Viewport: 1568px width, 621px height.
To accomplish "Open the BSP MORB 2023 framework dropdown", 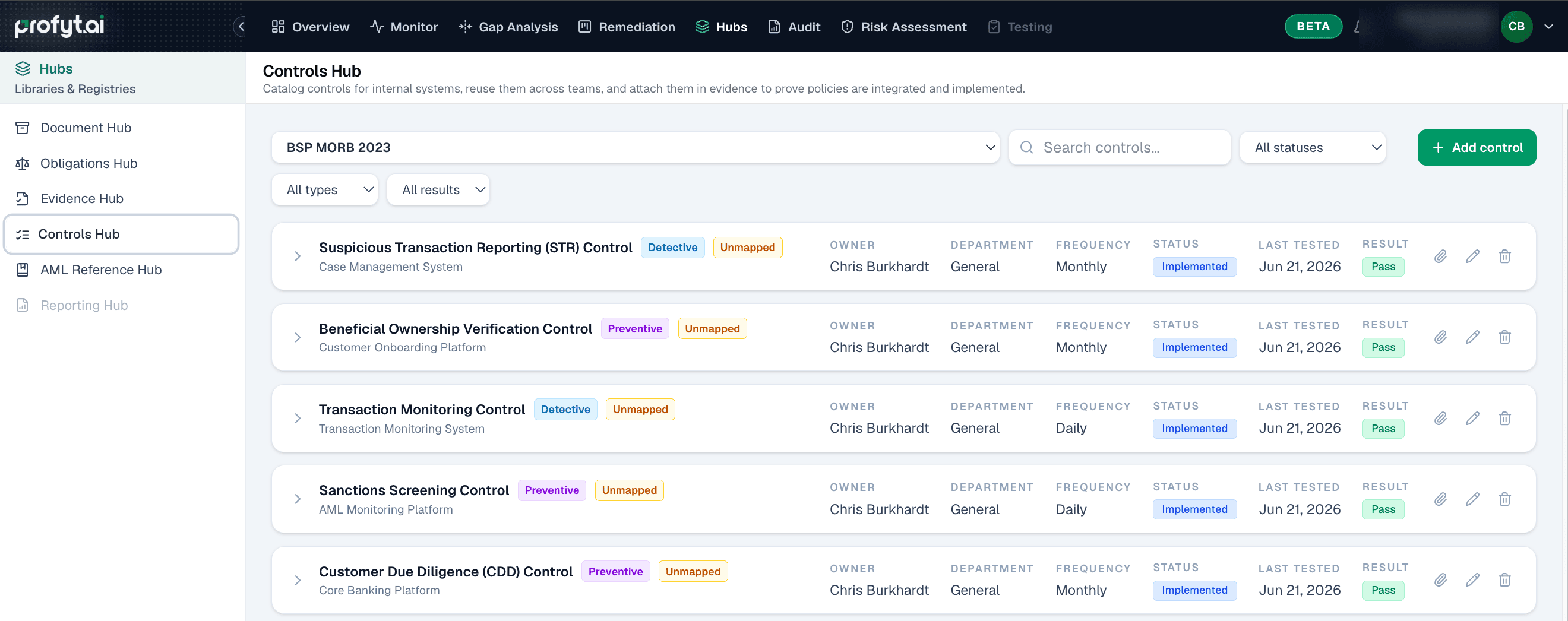I will (636, 147).
